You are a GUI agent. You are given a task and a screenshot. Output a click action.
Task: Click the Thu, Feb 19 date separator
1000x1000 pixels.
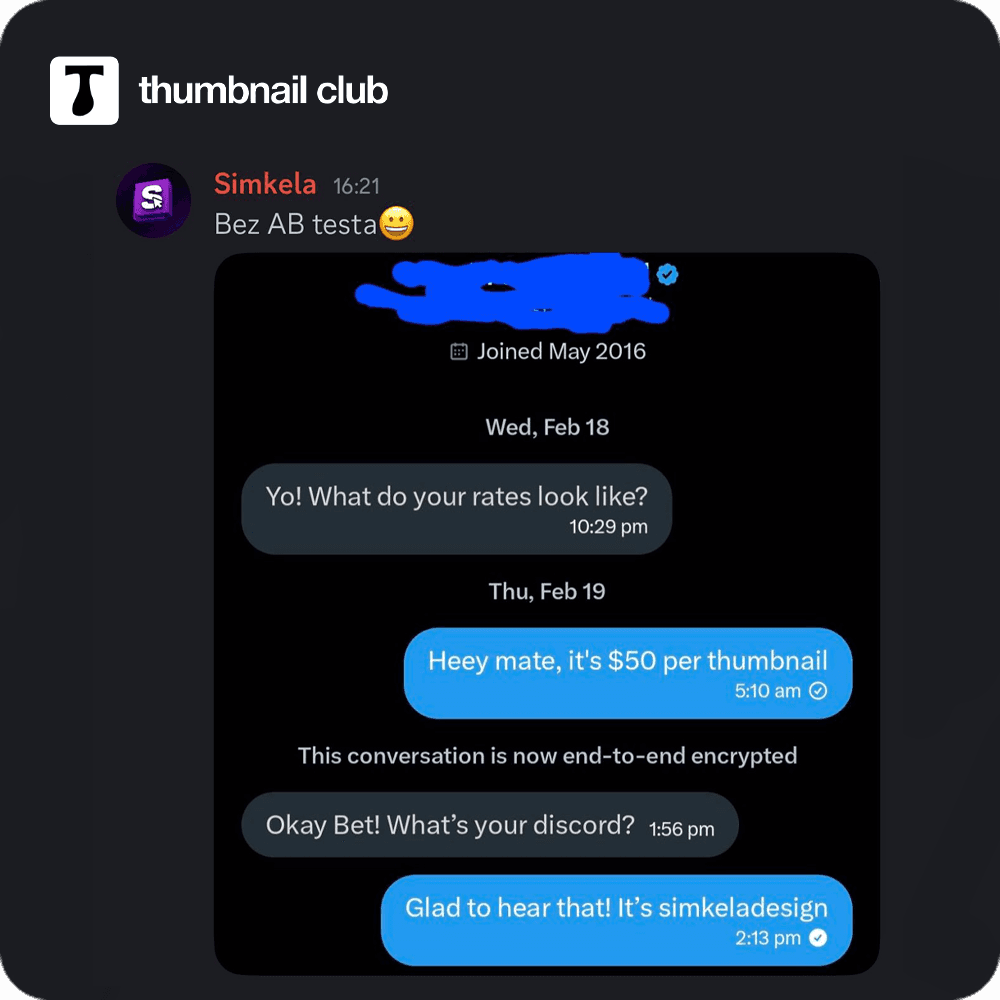click(547, 592)
